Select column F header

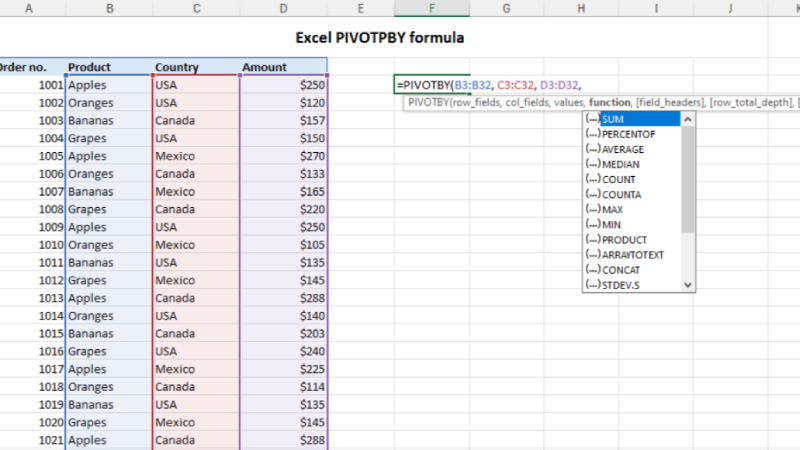tap(432, 8)
